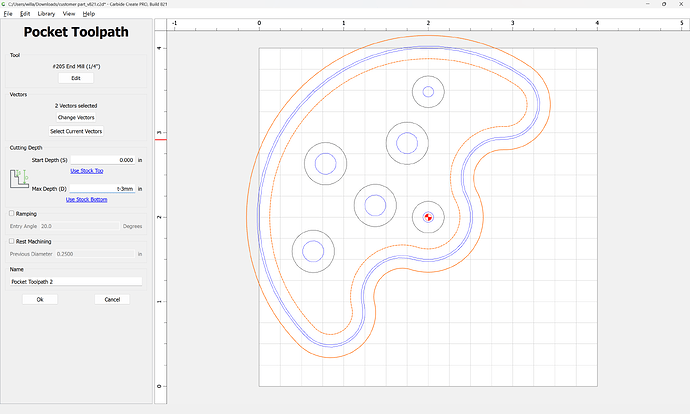
Task: Click the Use Stock Top link
Action: 86,171
